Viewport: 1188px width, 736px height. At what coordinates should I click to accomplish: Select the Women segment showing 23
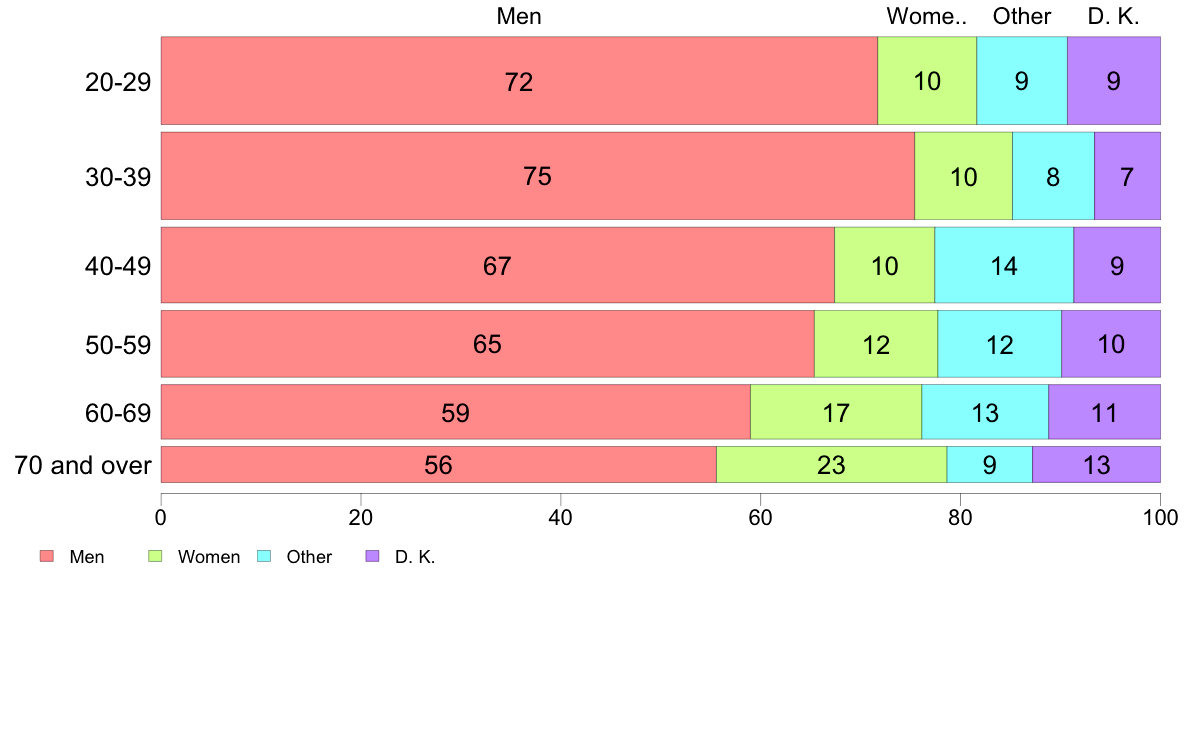point(831,465)
